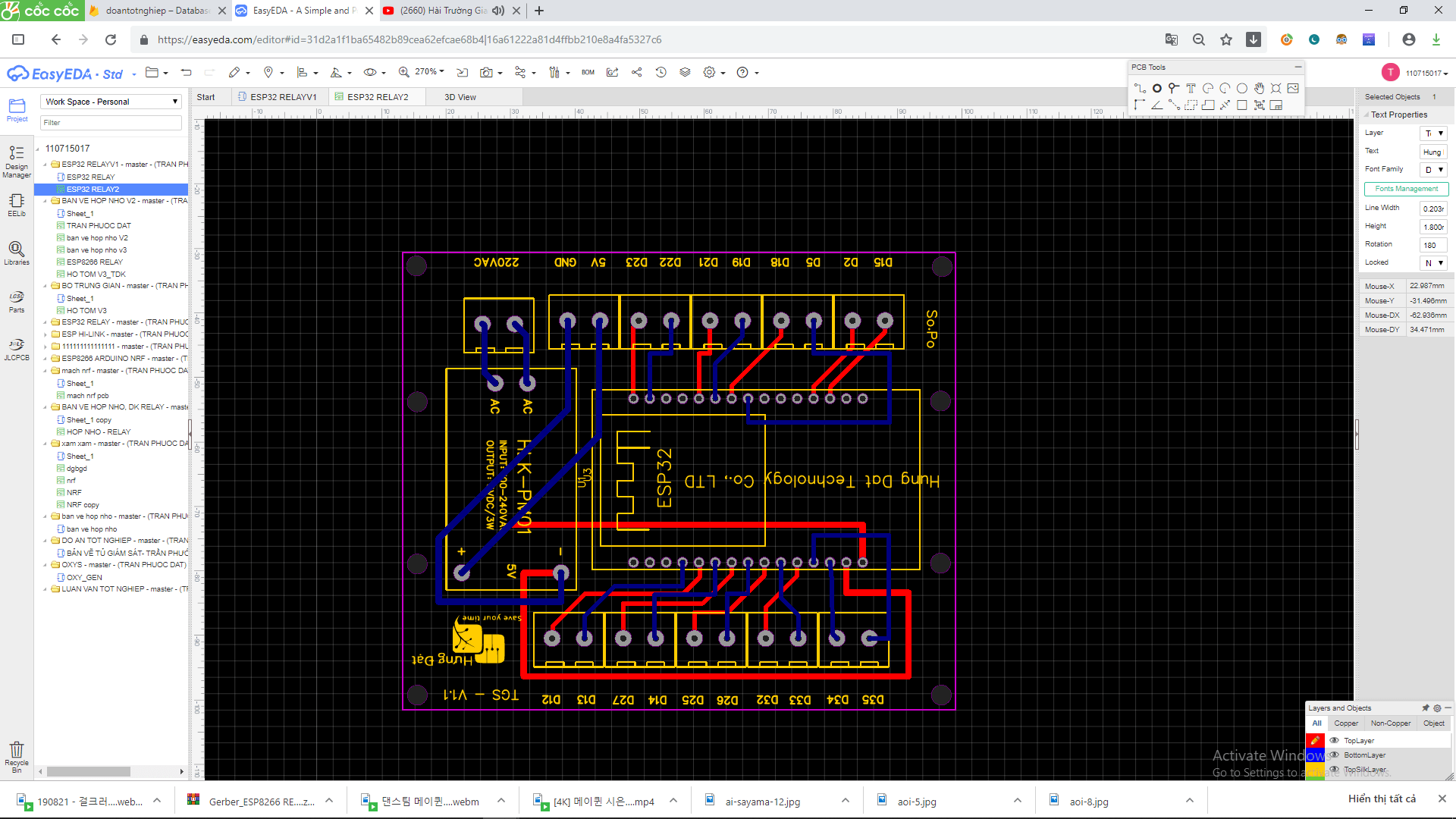The image size is (1456, 819).
Task: Click the TopLayer red color swatch
Action: (x=1315, y=741)
